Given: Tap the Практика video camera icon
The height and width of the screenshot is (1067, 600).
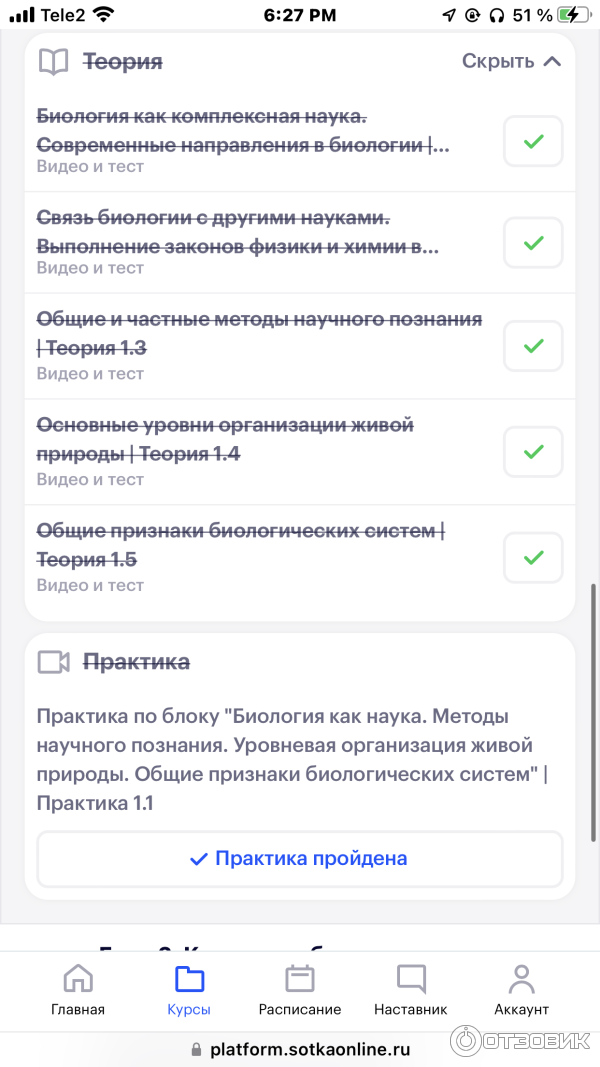Looking at the screenshot, I should pos(53,662).
